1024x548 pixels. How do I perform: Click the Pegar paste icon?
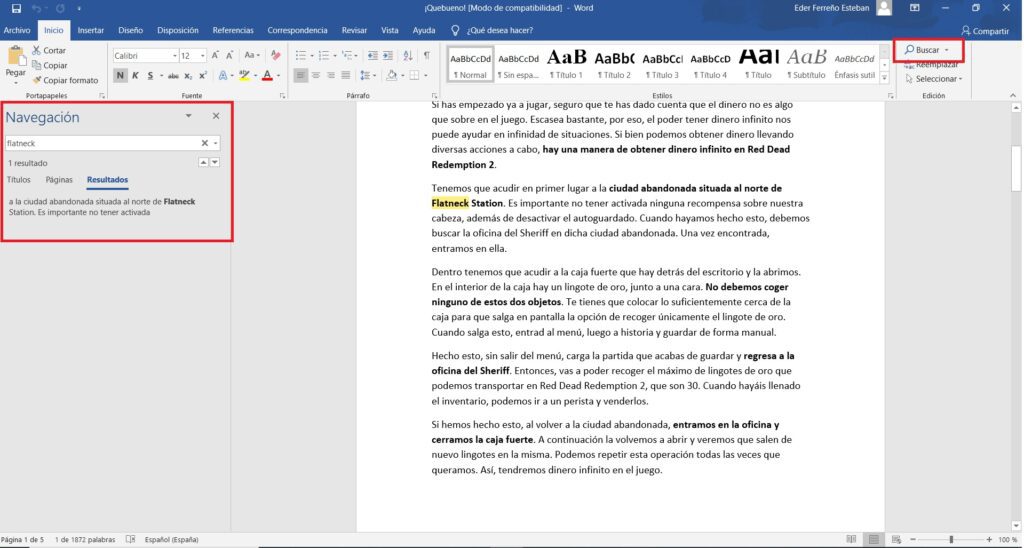point(15,56)
